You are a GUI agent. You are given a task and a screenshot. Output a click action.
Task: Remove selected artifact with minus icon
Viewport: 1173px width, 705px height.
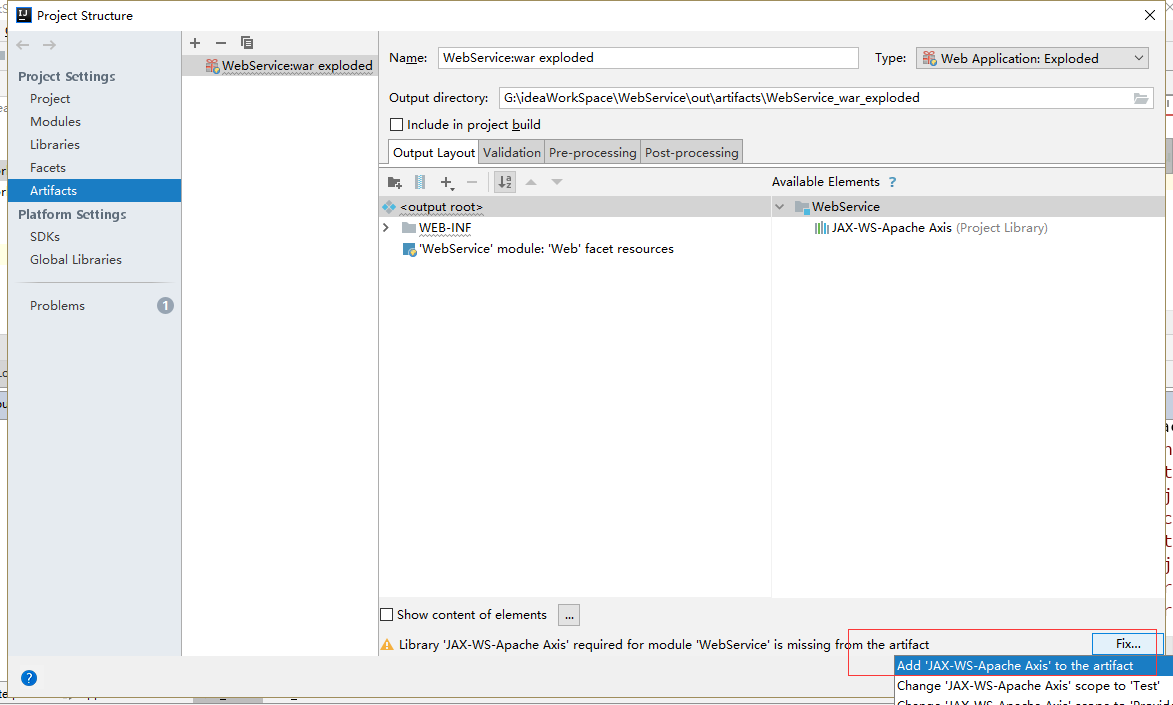click(221, 43)
